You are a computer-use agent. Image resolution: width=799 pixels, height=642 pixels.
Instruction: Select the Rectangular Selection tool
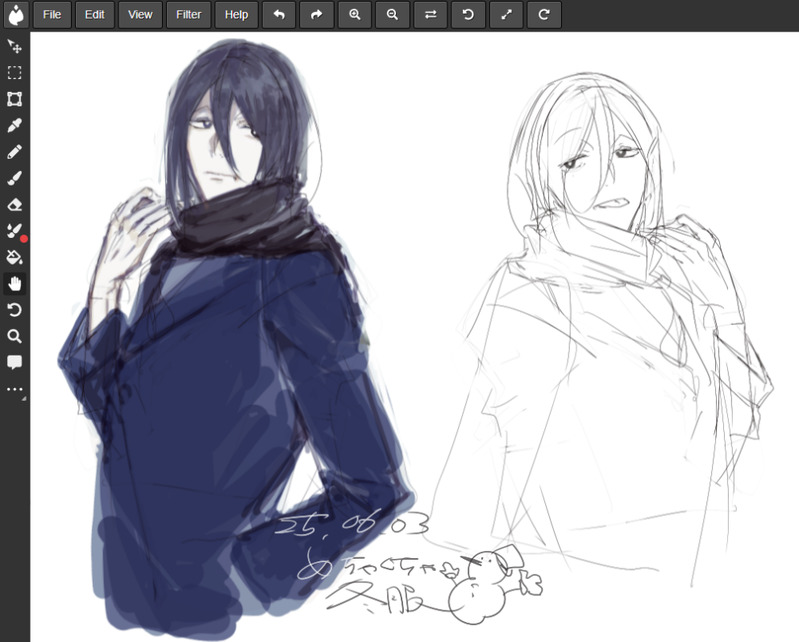point(14,73)
